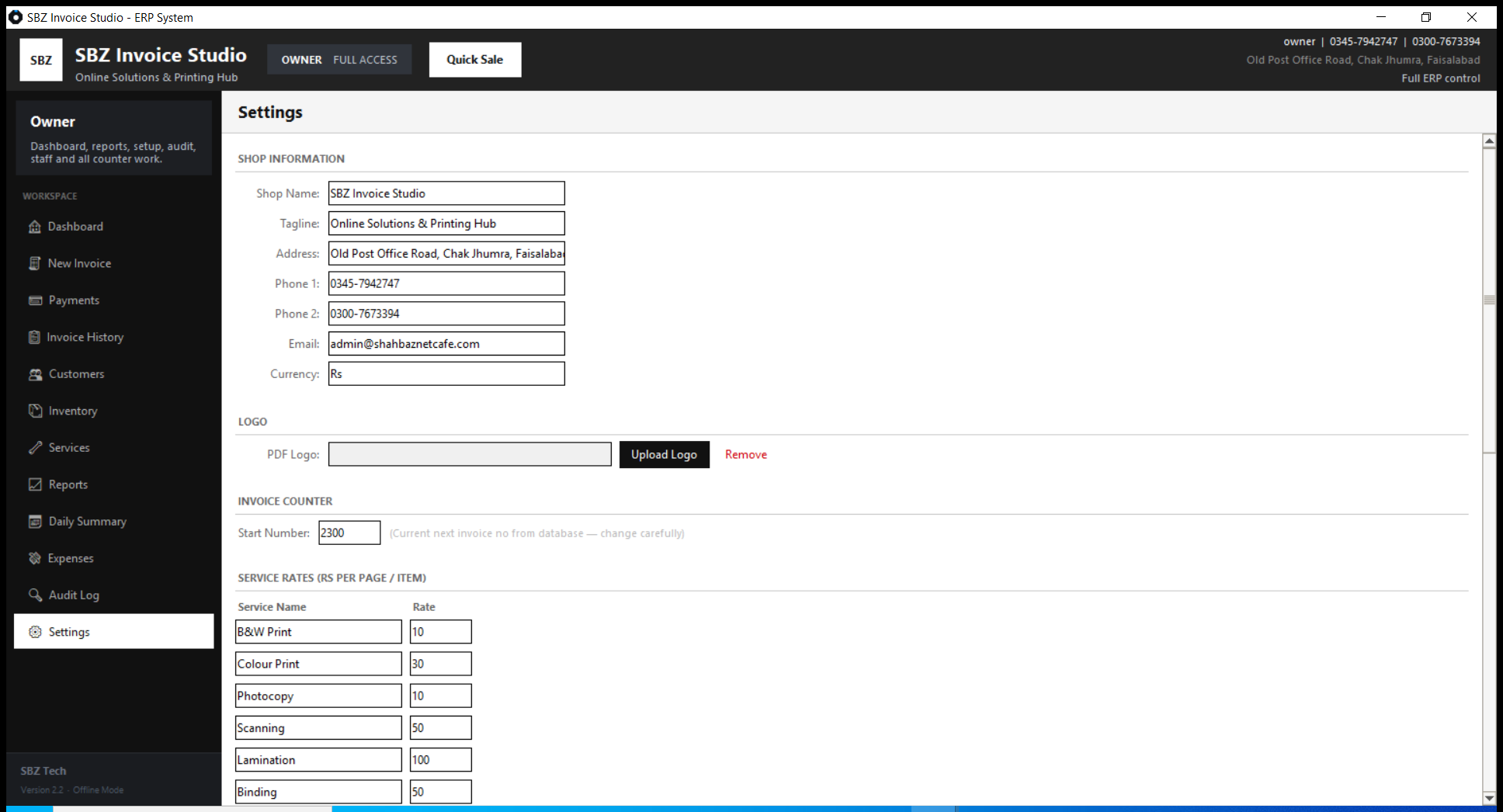Edit the Scanning service name field
Screen dimensions: 1503x812
(x=318, y=728)
